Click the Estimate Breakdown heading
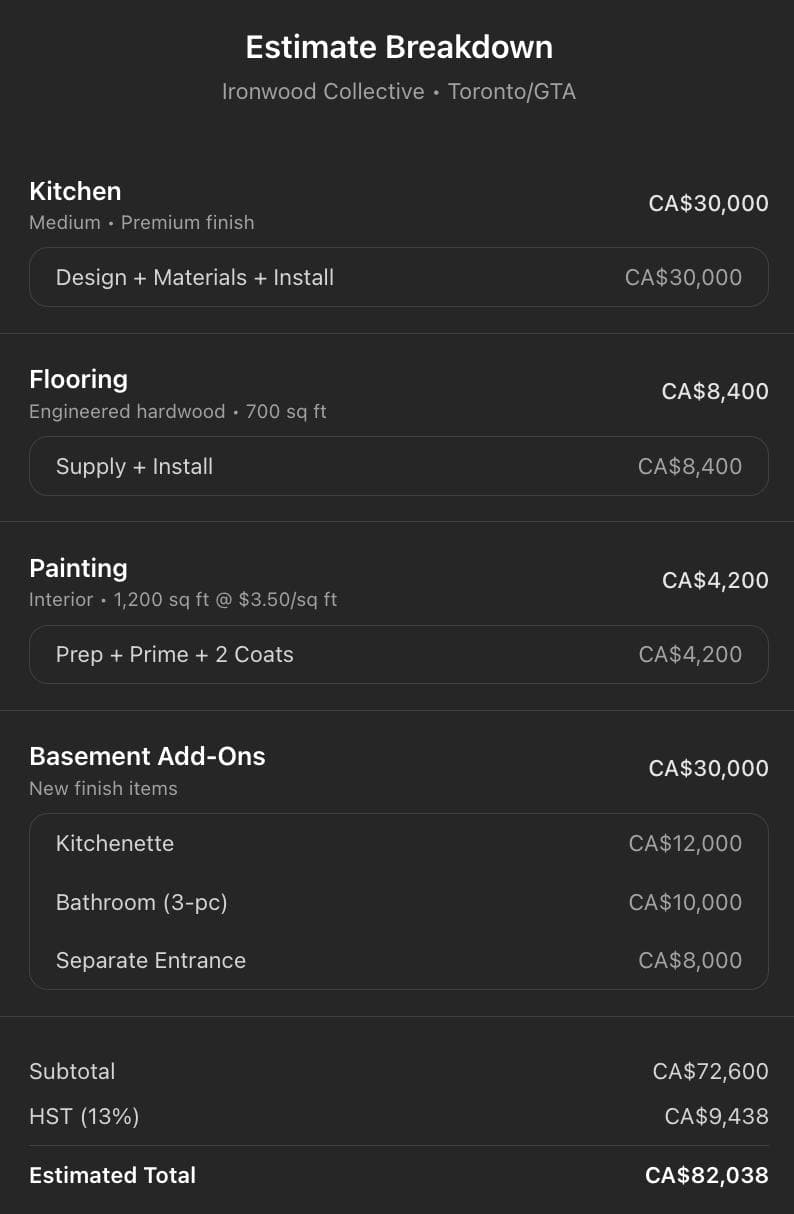This screenshot has height=1214, width=794. click(398, 47)
